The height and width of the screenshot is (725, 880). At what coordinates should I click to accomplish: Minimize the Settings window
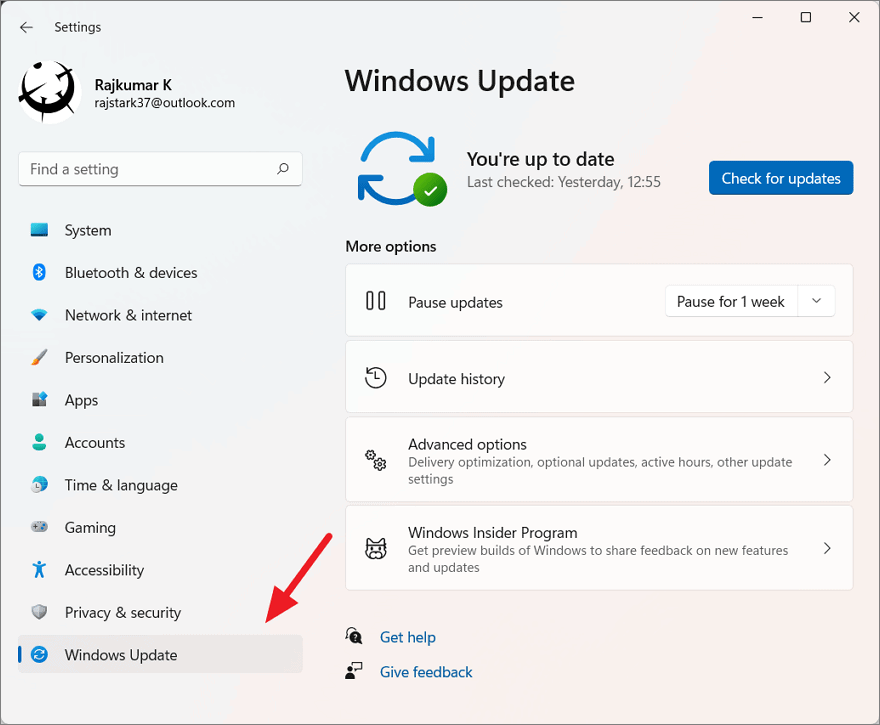[757, 17]
